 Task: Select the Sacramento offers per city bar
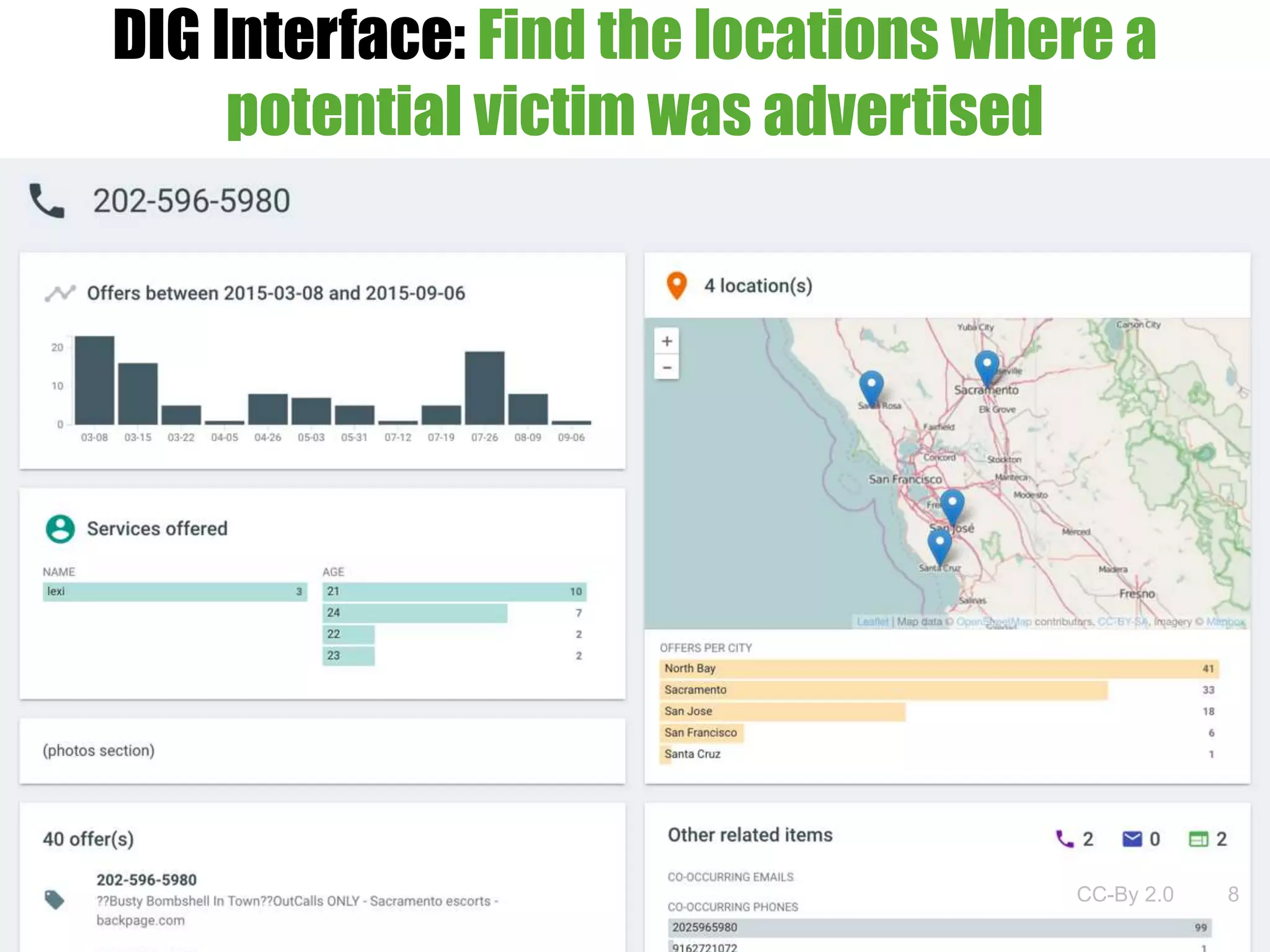click(884, 690)
